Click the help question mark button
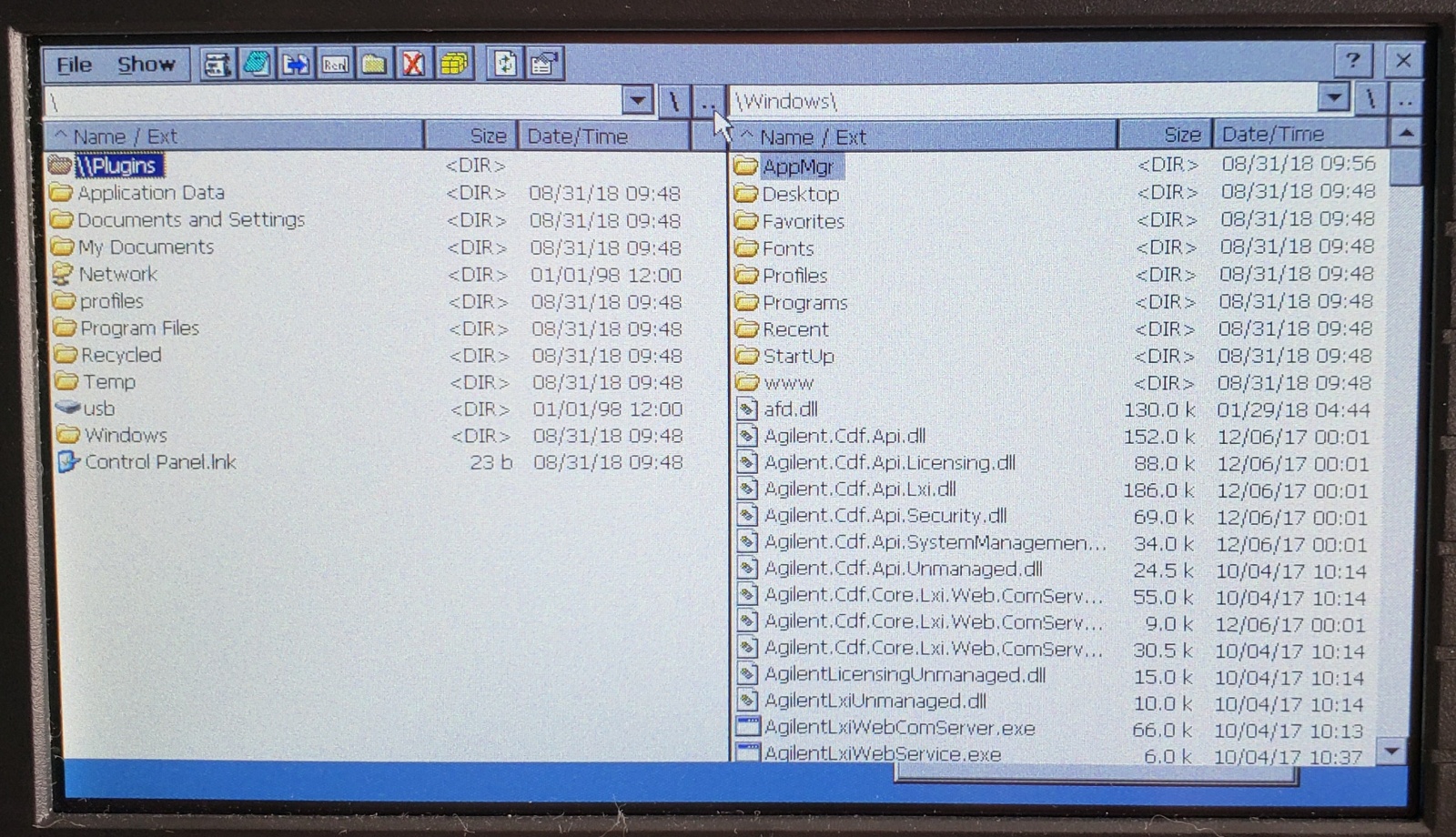 (1353, 60)
